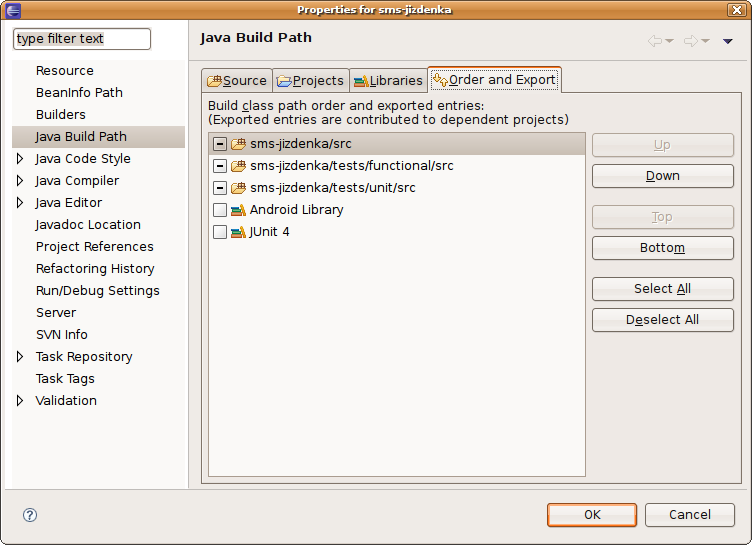This screenshot has height=545, width=752.
Task: Select the Android Library entry text
Action: click(x=296, y=210)
